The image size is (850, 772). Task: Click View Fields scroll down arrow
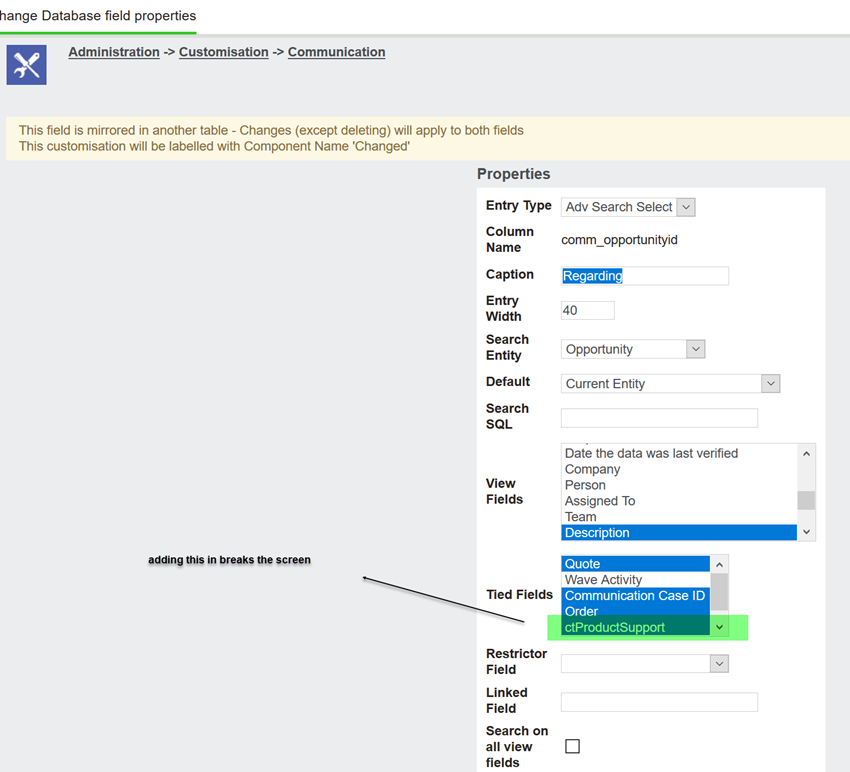pyautogui.click(x=807, y=532)
